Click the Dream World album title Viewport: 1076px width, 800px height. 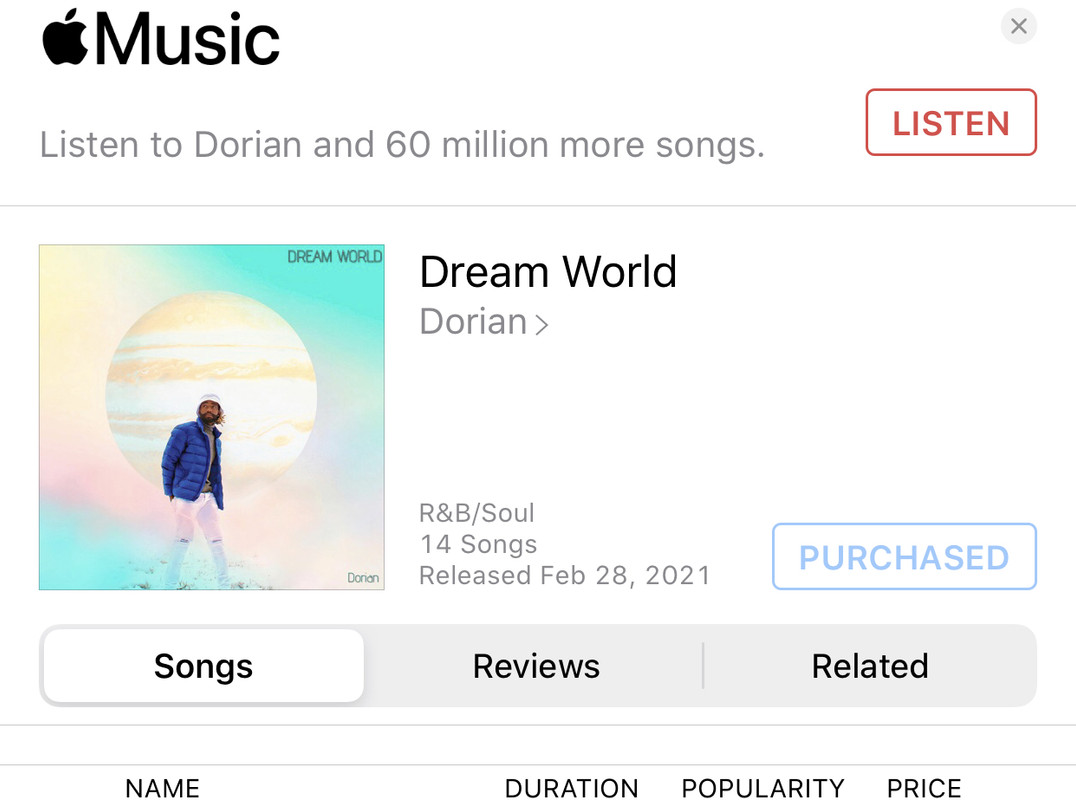click(x=548, y=272)
